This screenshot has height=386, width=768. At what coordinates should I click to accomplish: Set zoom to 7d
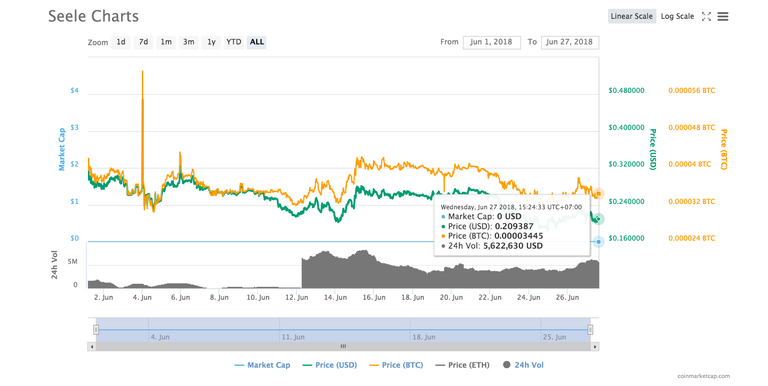pyautogui.click(x=144, y=42)
